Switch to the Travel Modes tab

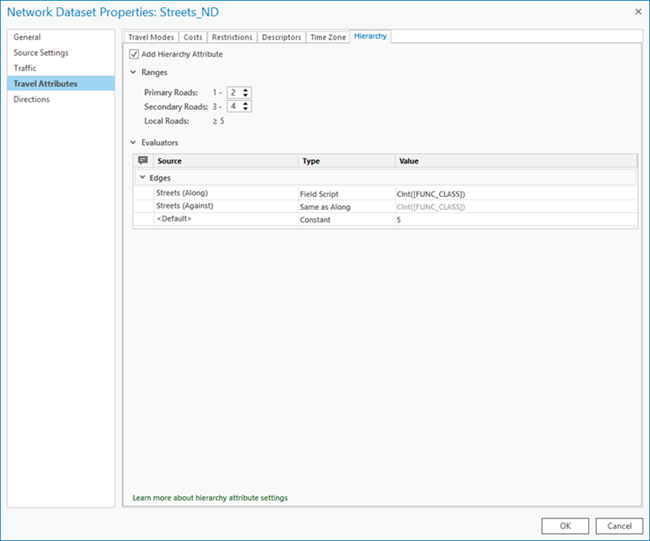point(150,37)
